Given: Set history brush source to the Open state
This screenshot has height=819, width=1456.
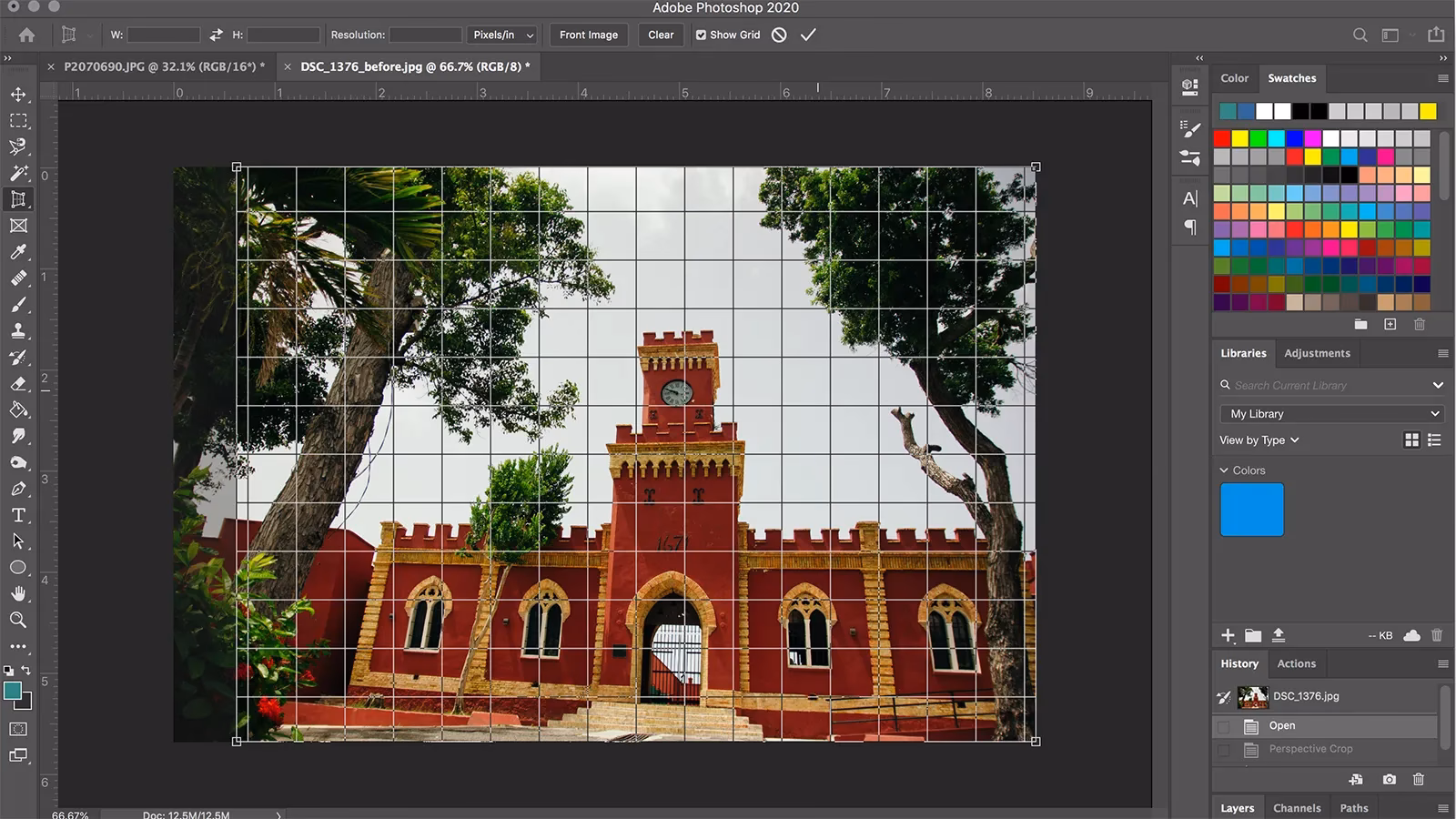Looking at the screenshot, I should [x=1223, y=725].
